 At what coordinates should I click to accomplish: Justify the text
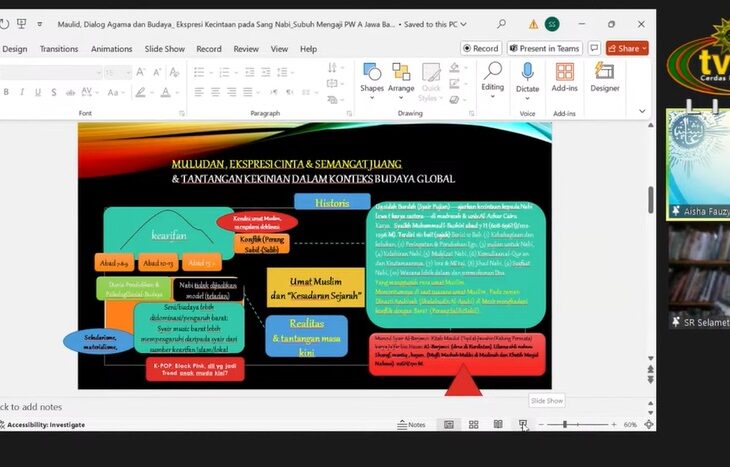pyautogui.click(x=248, y=92)
